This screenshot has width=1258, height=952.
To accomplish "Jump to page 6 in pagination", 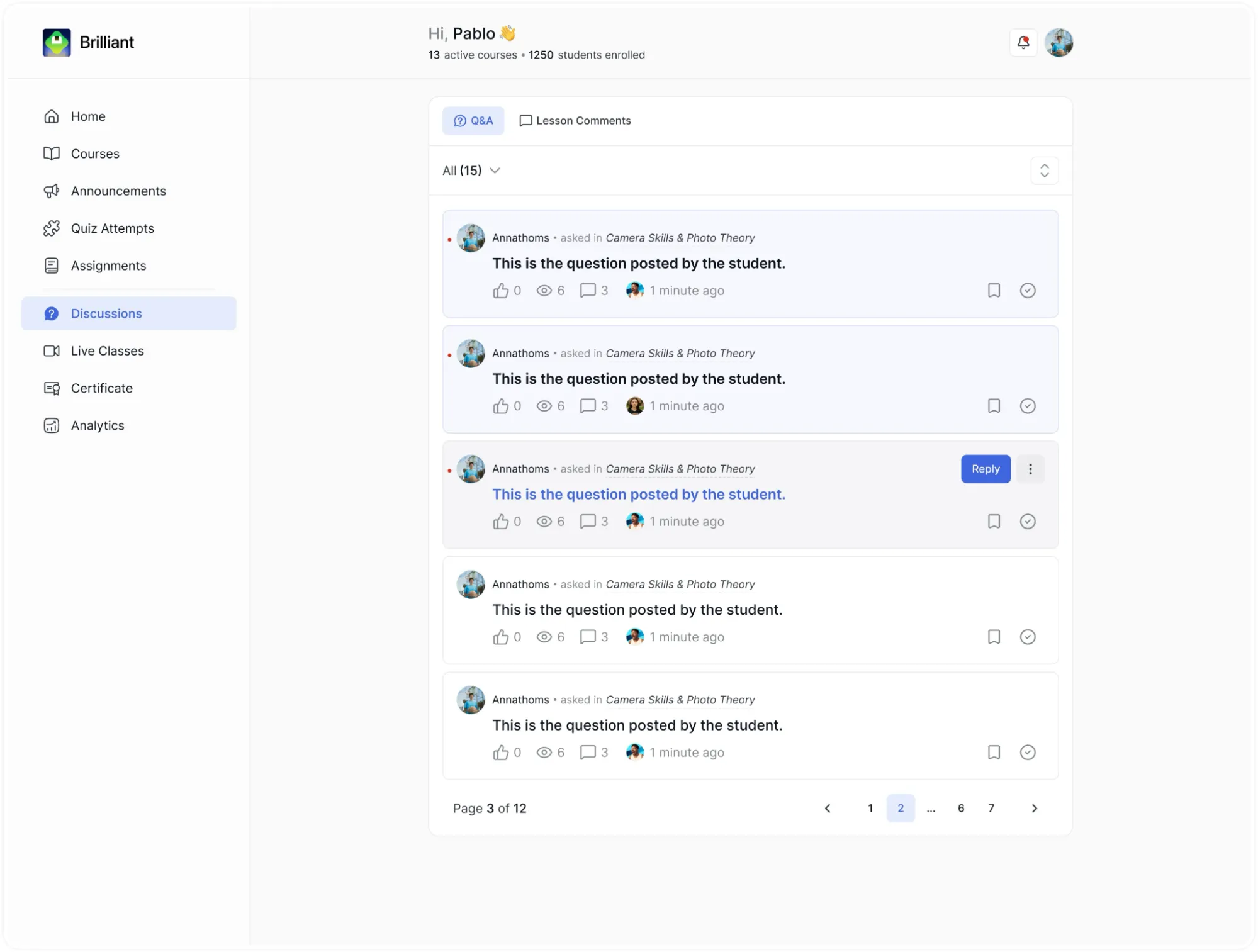I will point(961,808).
